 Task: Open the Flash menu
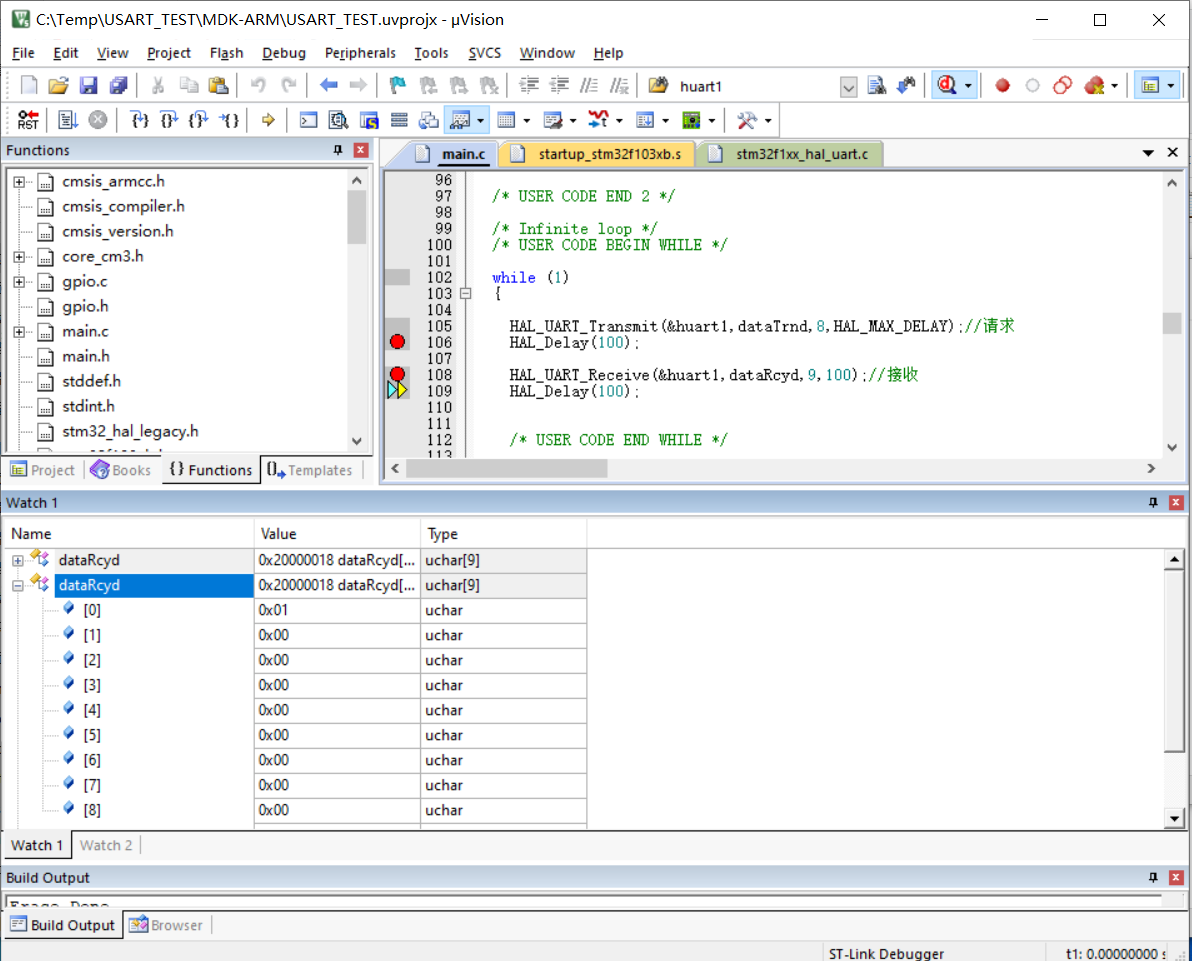coord(226,52)
